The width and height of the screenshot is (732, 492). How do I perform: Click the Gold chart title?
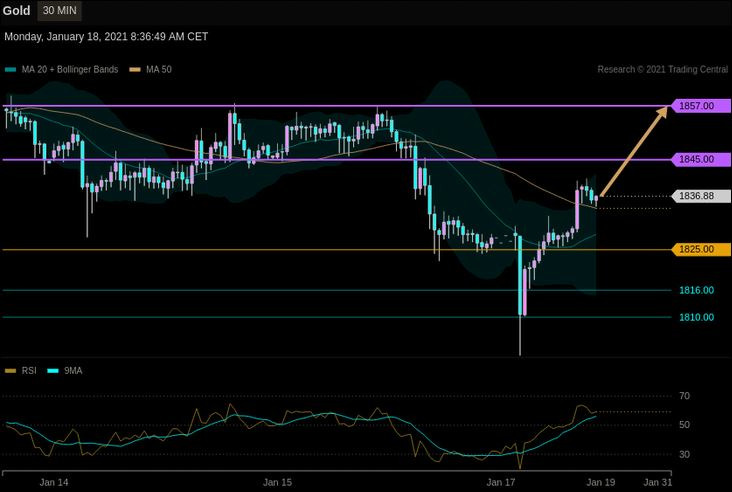coord(16,11)
